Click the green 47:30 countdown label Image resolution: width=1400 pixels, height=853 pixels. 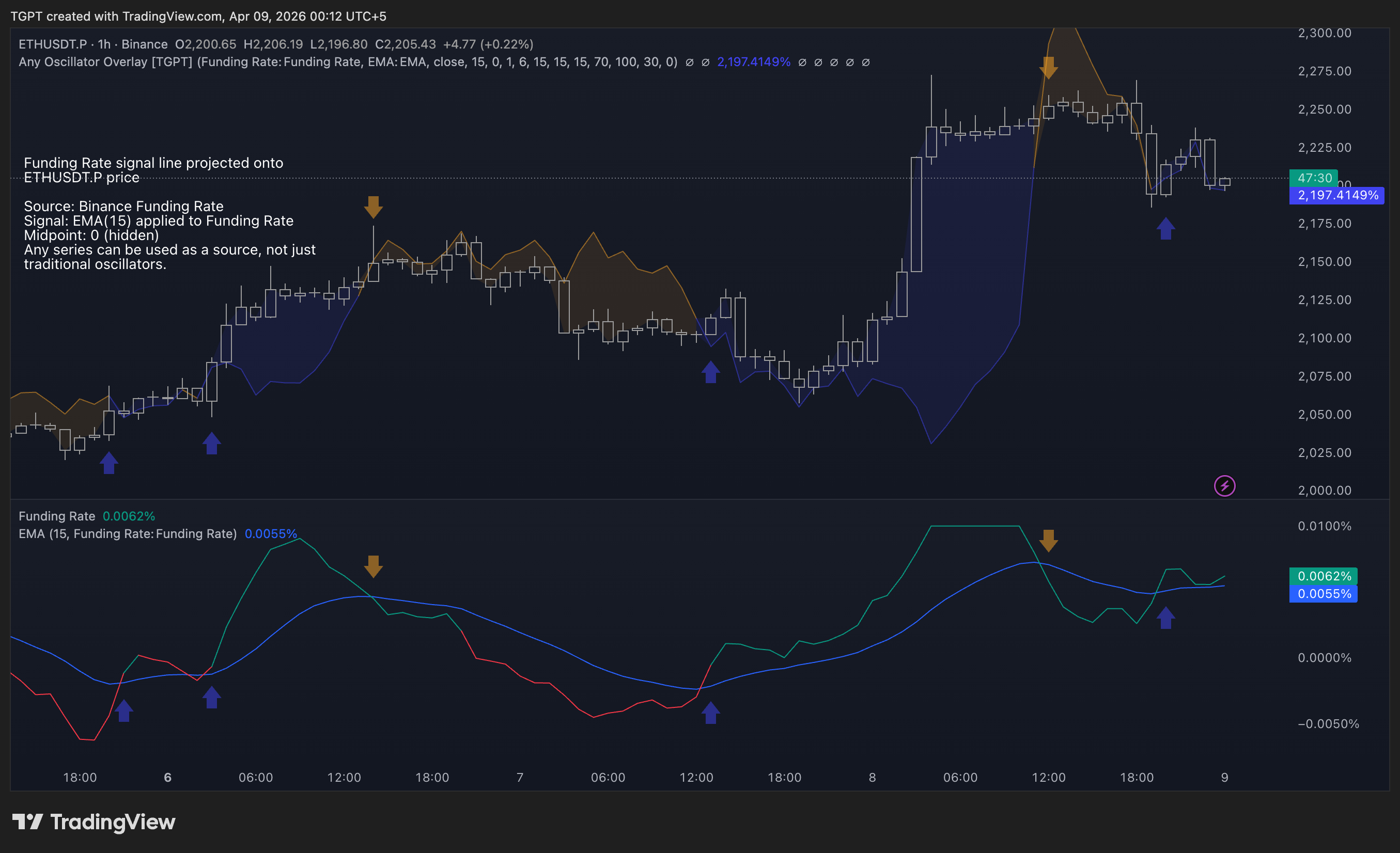coord(1314,178)
